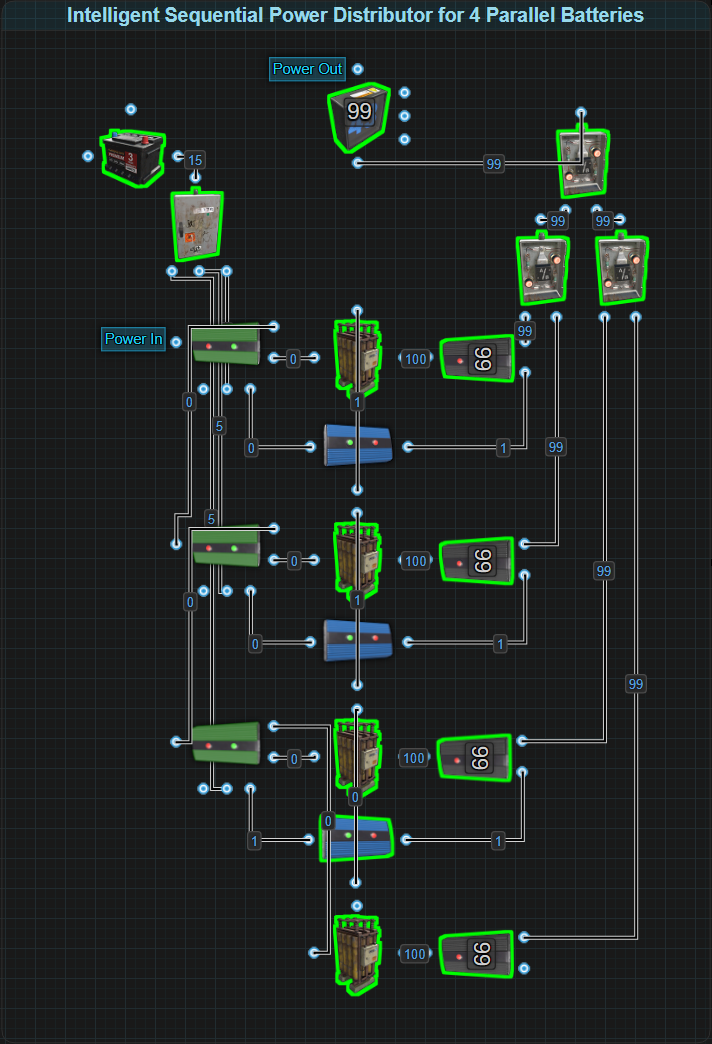Click the 99 label on the rightmost vertical wire
The width and height of the screenshot is (712, 1044).
(636, 684)
